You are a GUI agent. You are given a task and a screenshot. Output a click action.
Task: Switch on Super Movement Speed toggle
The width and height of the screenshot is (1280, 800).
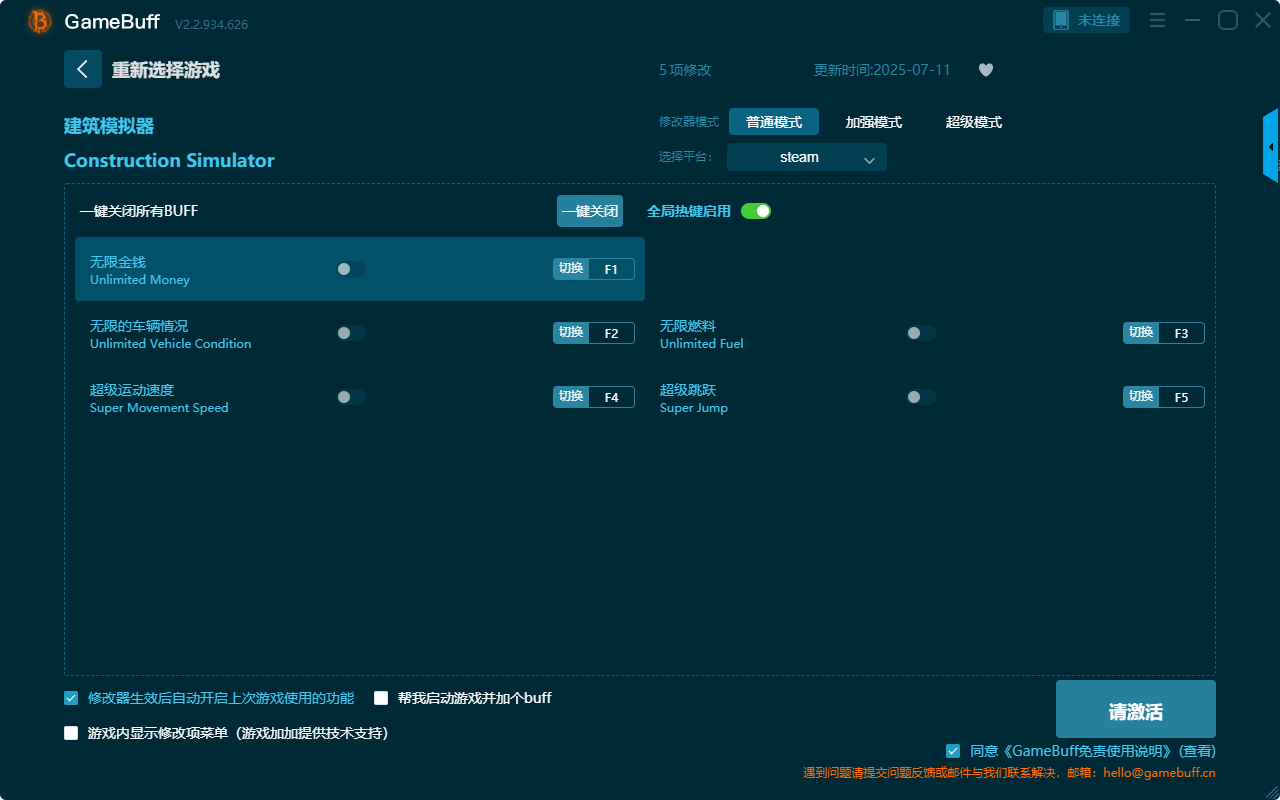(x=351, y=397)
